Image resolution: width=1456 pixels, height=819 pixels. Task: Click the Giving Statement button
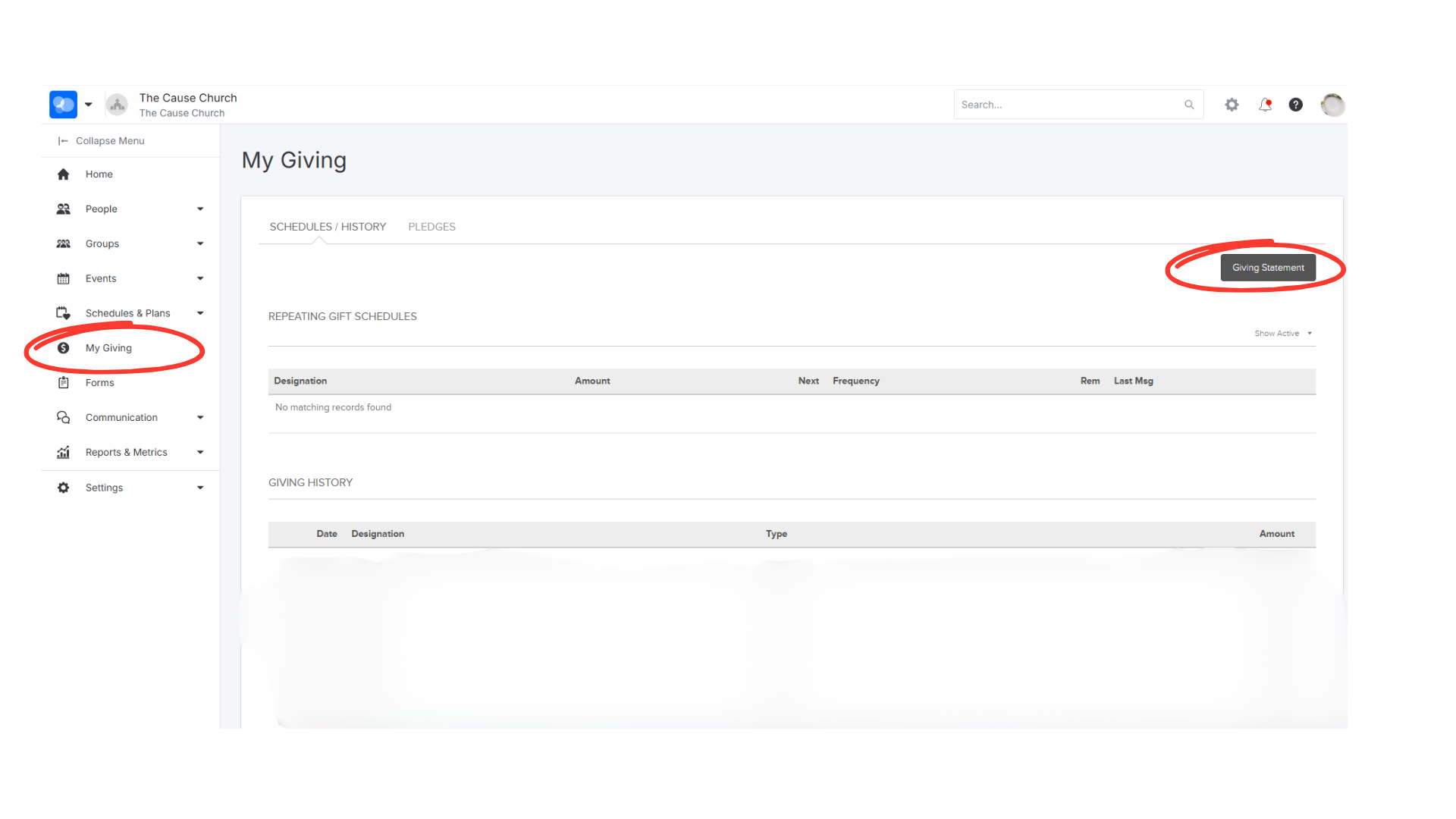pyautogui.click(x=1268, y=268)
